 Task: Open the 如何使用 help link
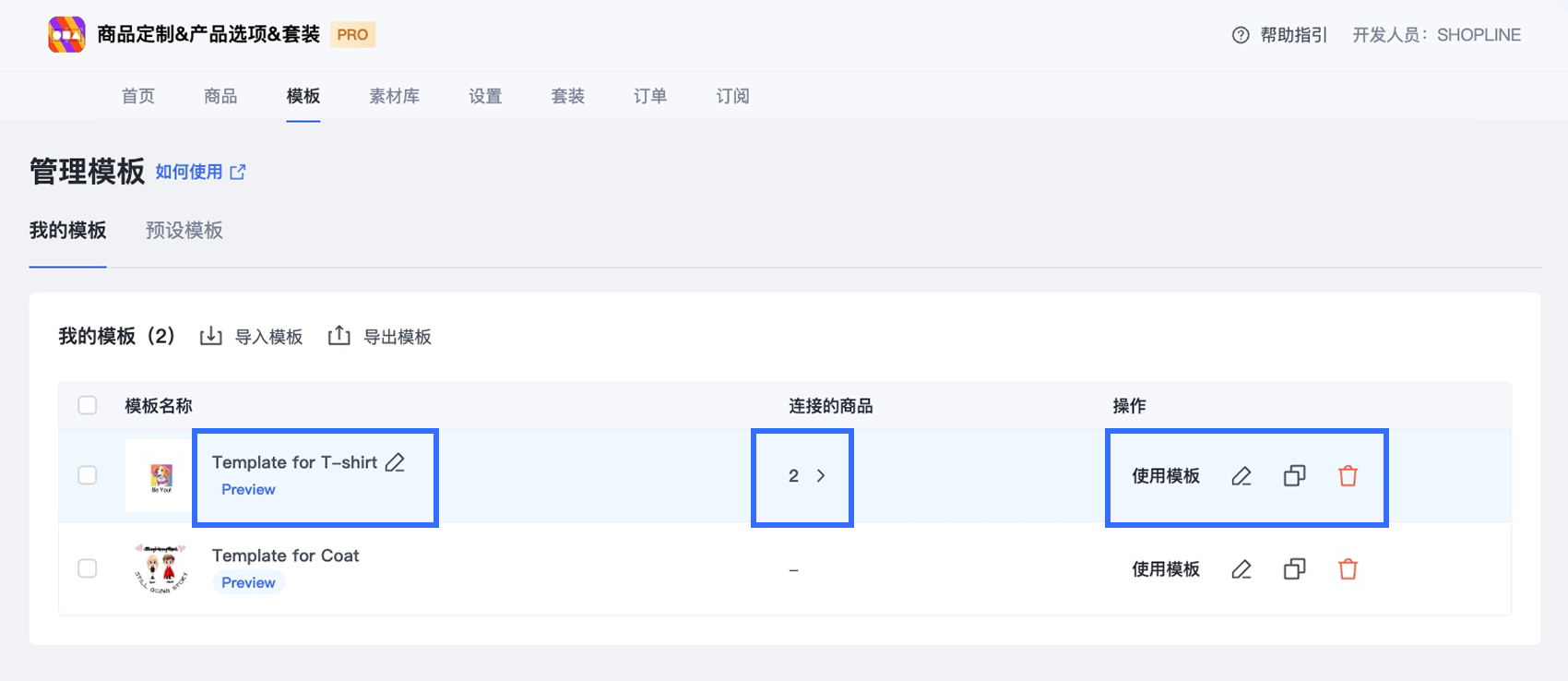pos(200,172)
